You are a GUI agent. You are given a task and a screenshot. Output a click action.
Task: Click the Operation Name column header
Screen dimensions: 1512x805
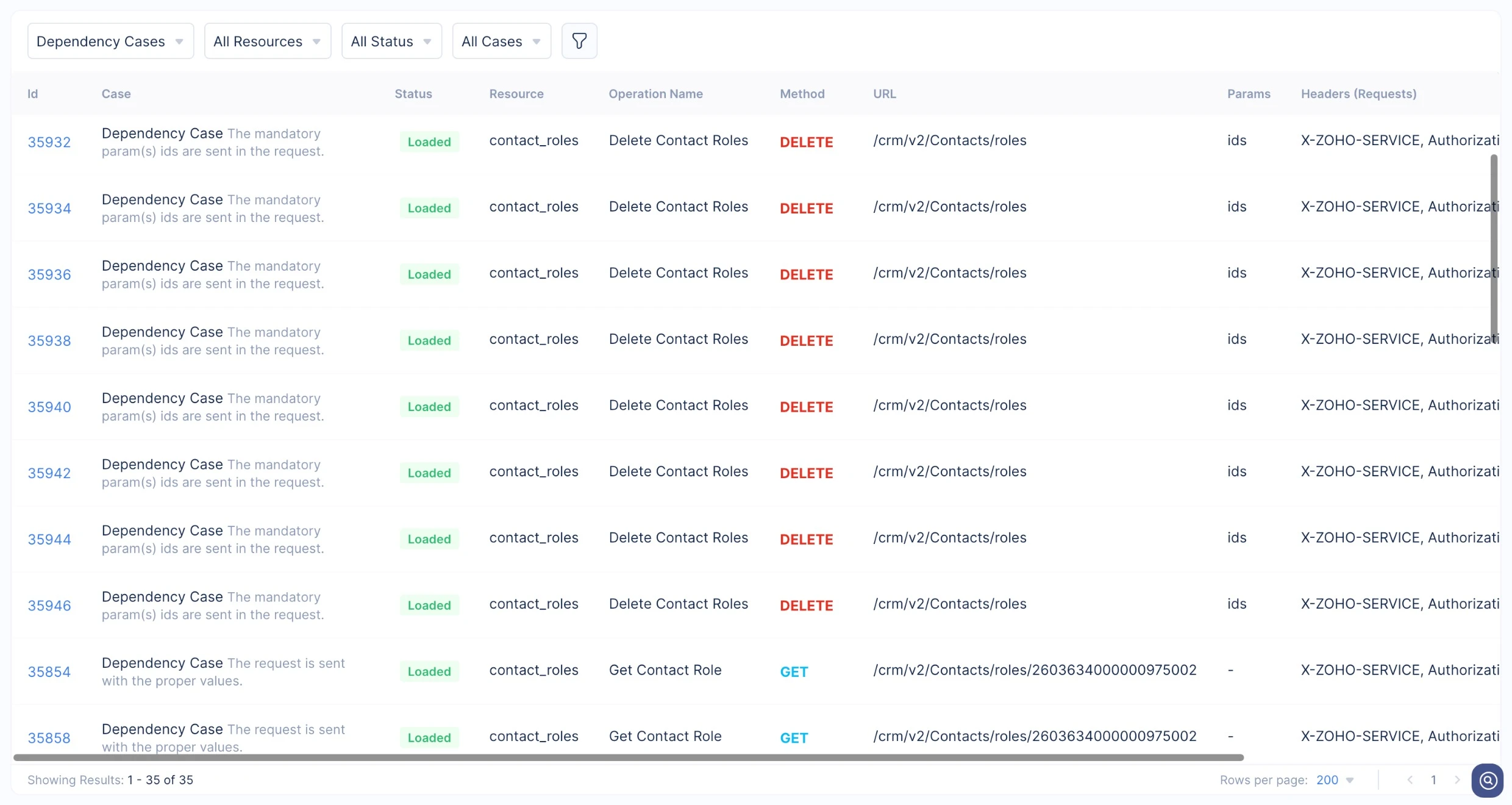(x=655, y=94)
